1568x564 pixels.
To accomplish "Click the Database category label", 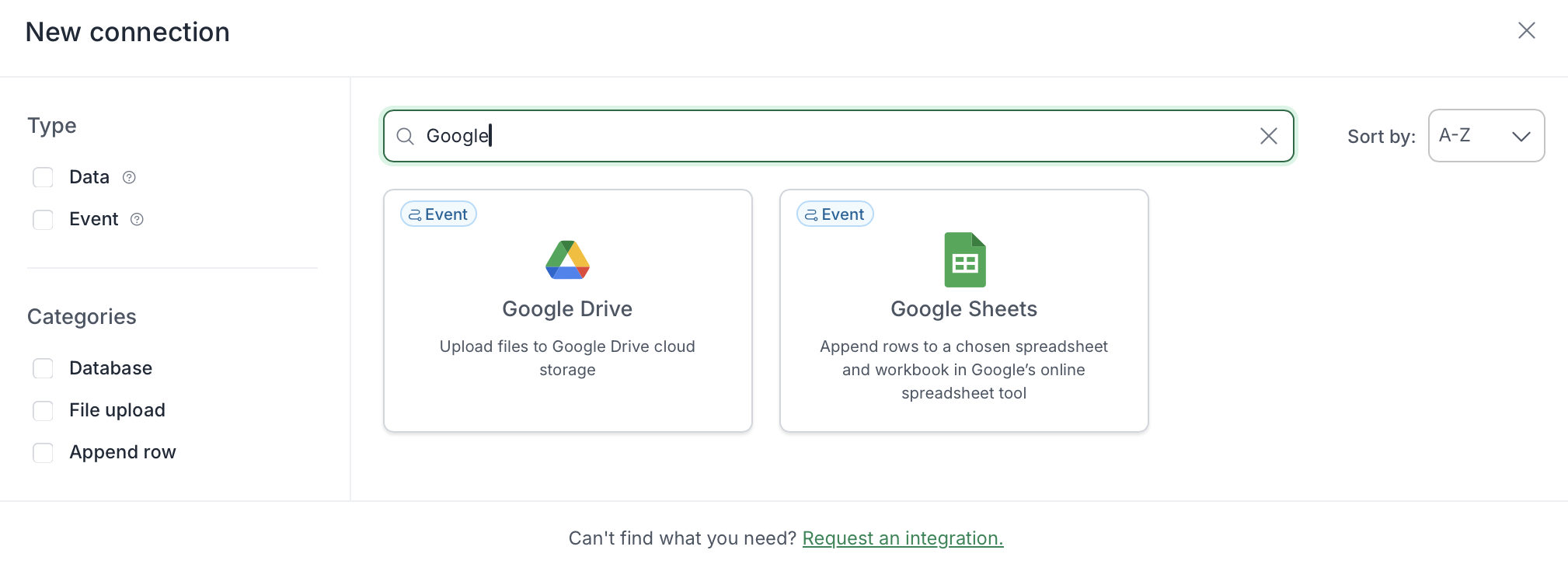I will pos(110,368).
